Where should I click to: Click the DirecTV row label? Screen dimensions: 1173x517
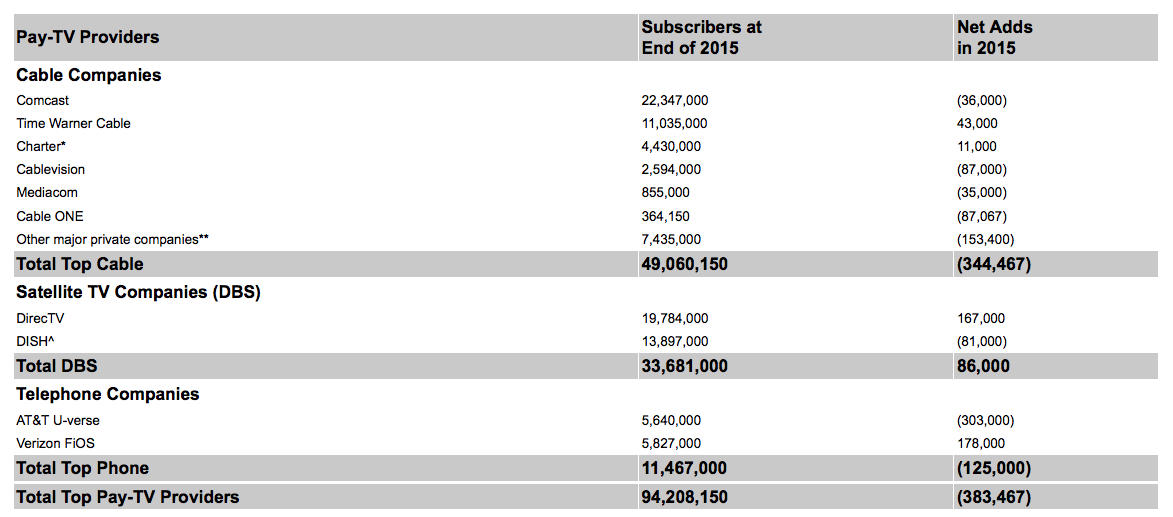(41, 319)
